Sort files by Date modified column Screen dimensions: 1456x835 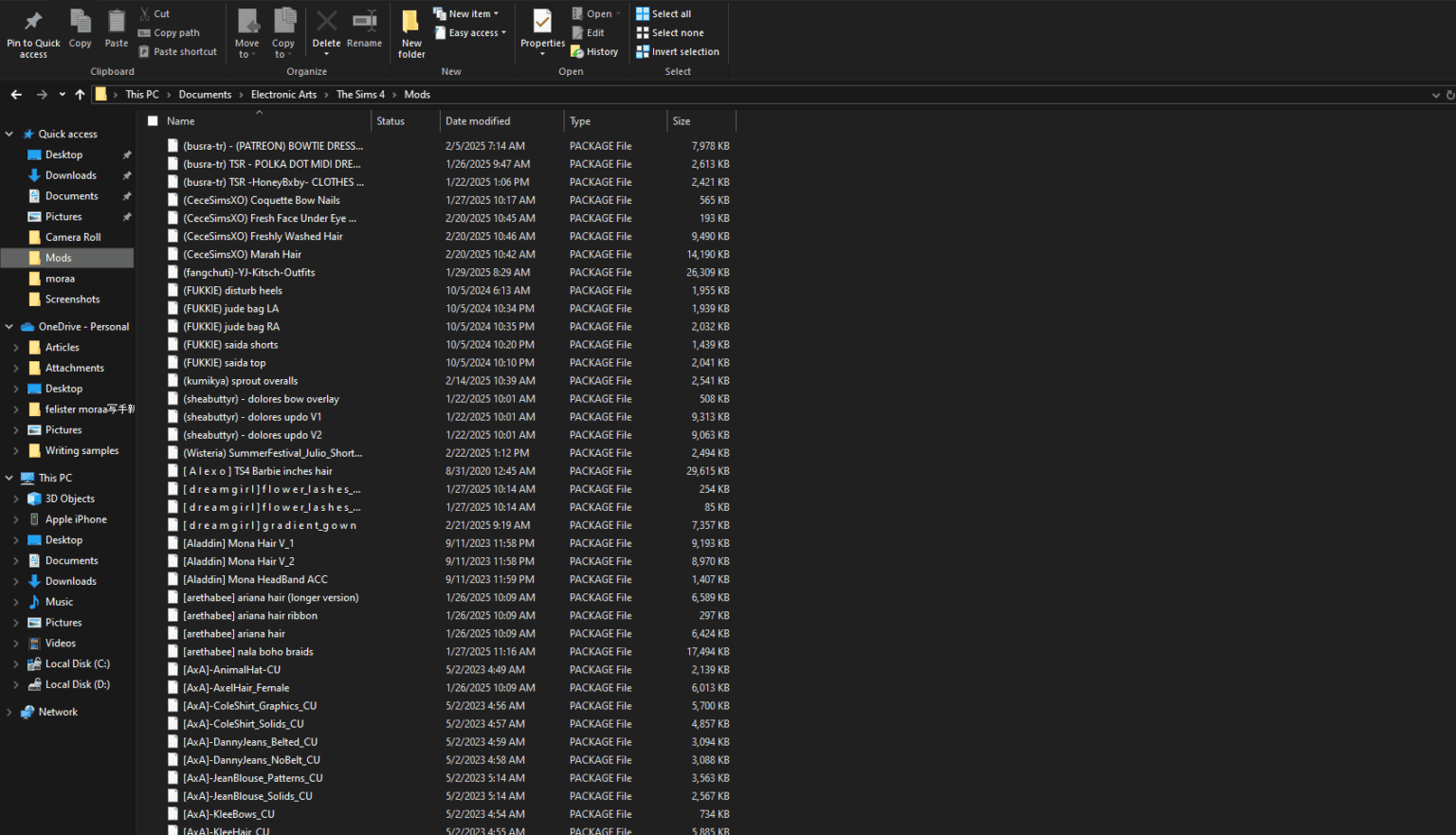coord(478,121)
